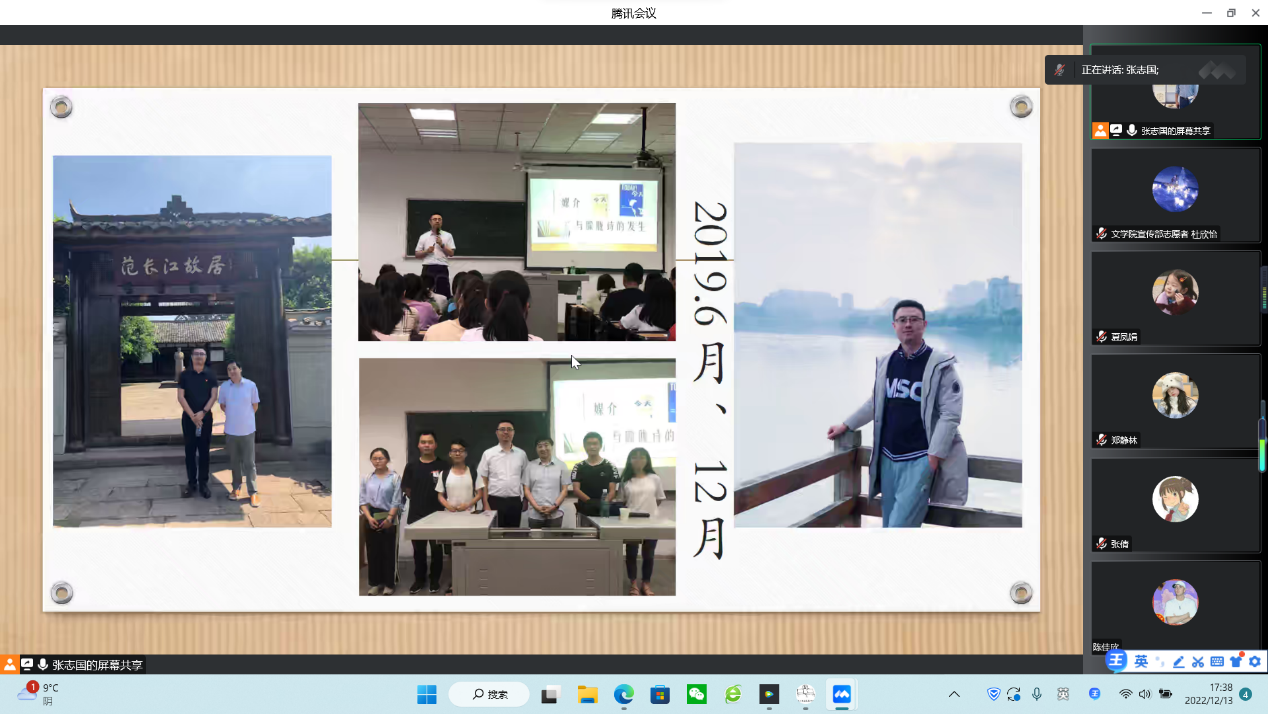This screenshot has width=1268, height=714.
Task: Click the taskbar search box
Action: pyautogui.click(x=489, y=694)
